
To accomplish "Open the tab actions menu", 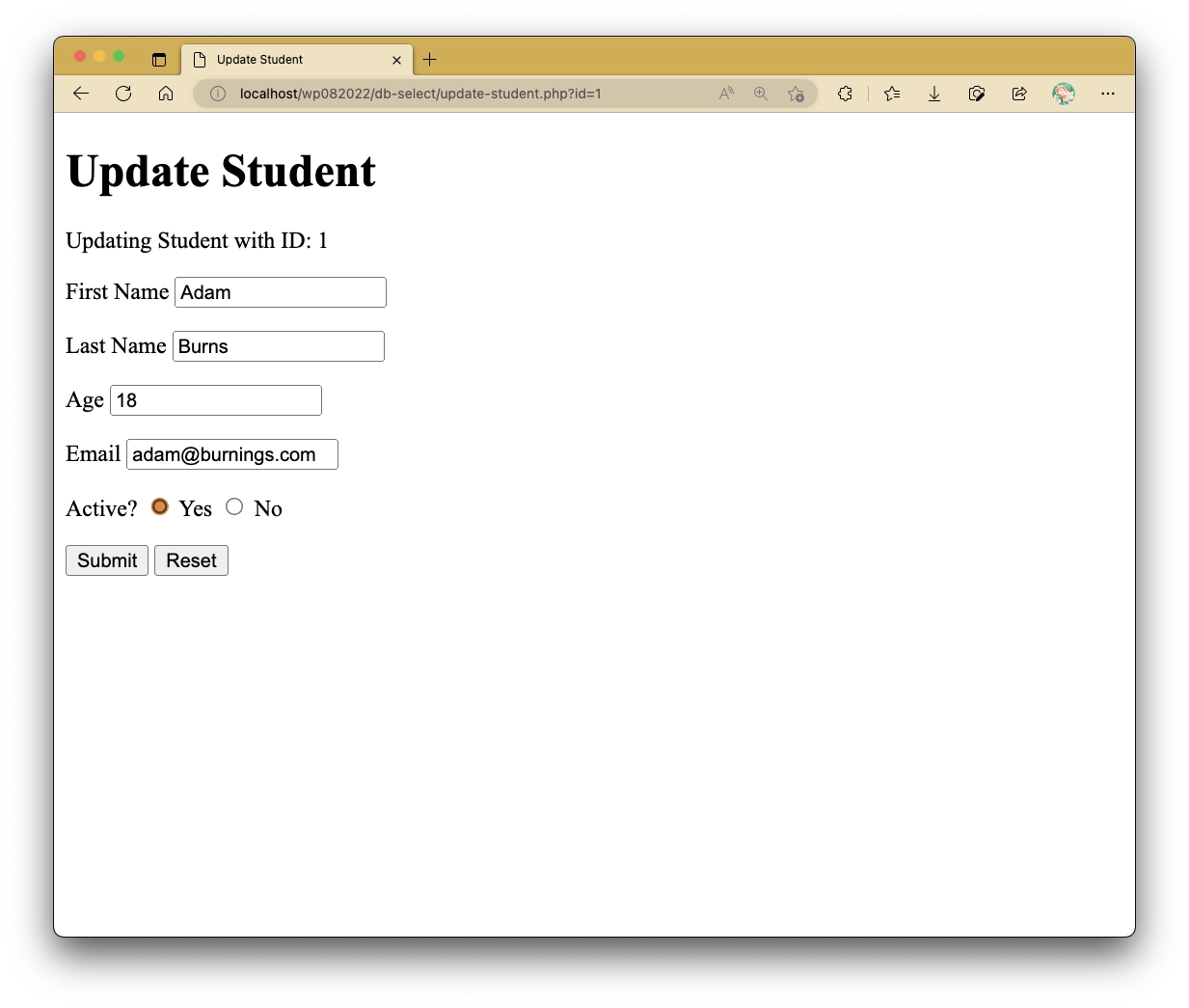I will 159,60.
